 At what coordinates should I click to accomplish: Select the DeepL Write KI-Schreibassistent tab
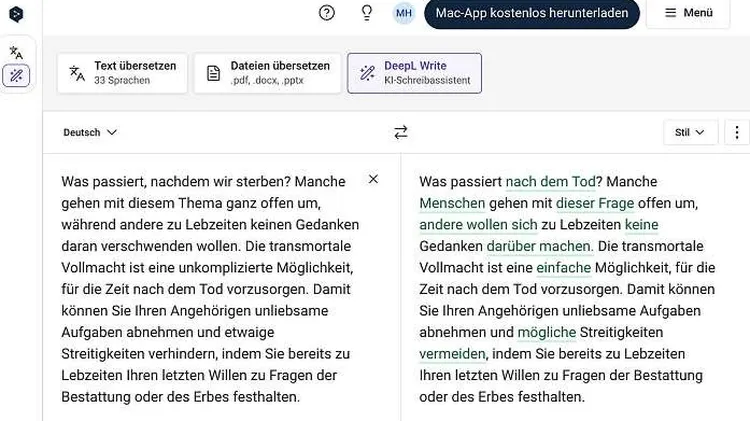click(414, 73)
